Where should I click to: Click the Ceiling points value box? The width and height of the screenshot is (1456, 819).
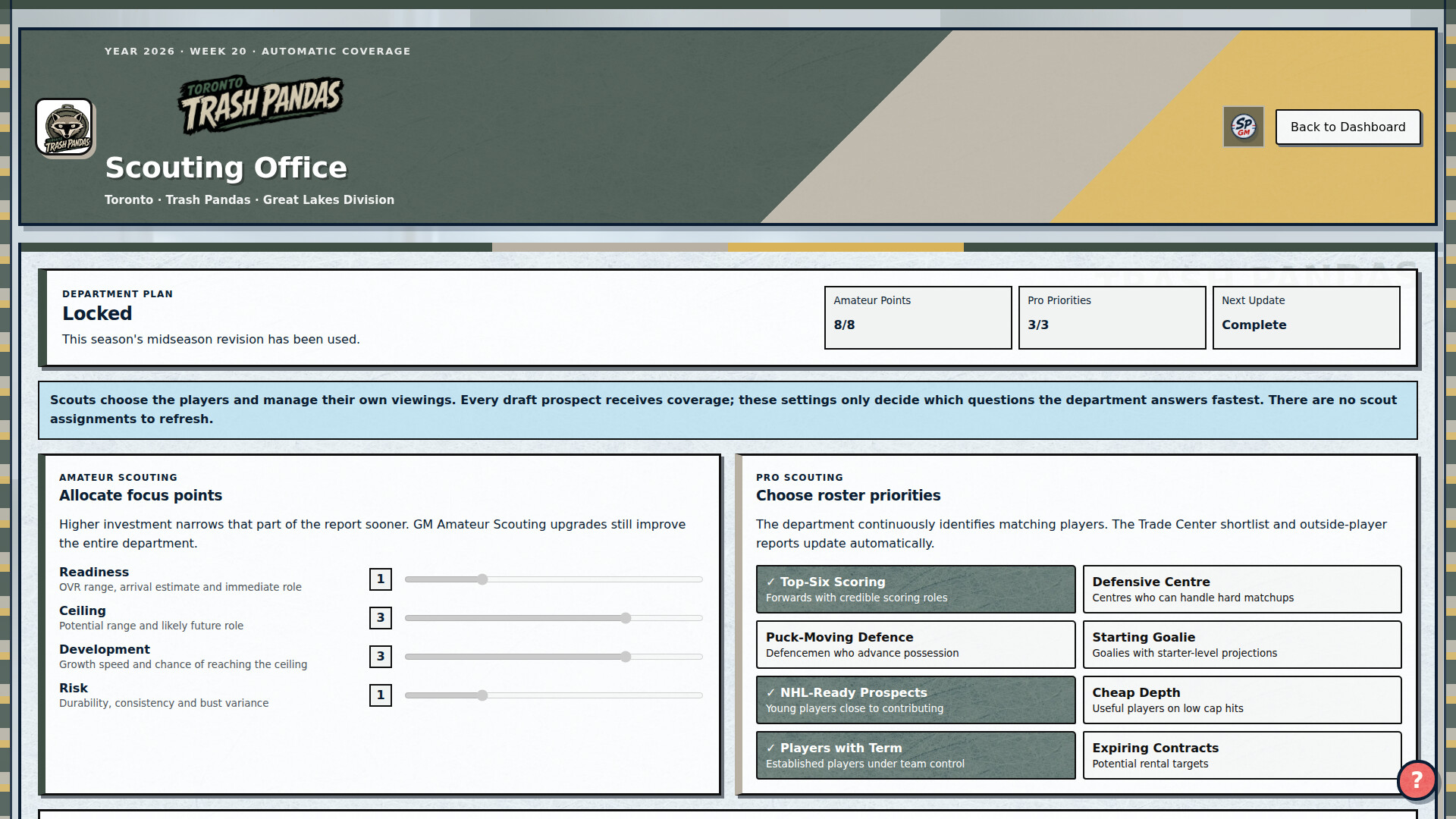click(x=381, y=618)
